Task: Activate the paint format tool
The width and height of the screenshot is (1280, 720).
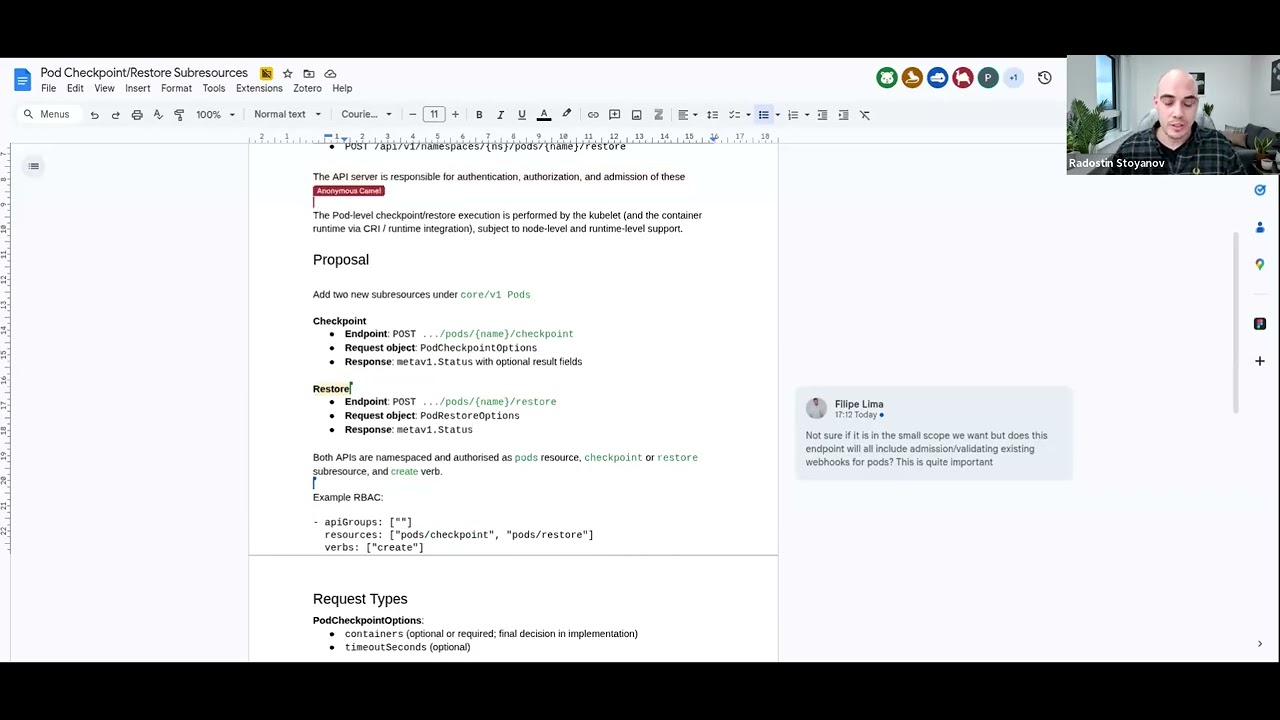Action: point(179,115)
